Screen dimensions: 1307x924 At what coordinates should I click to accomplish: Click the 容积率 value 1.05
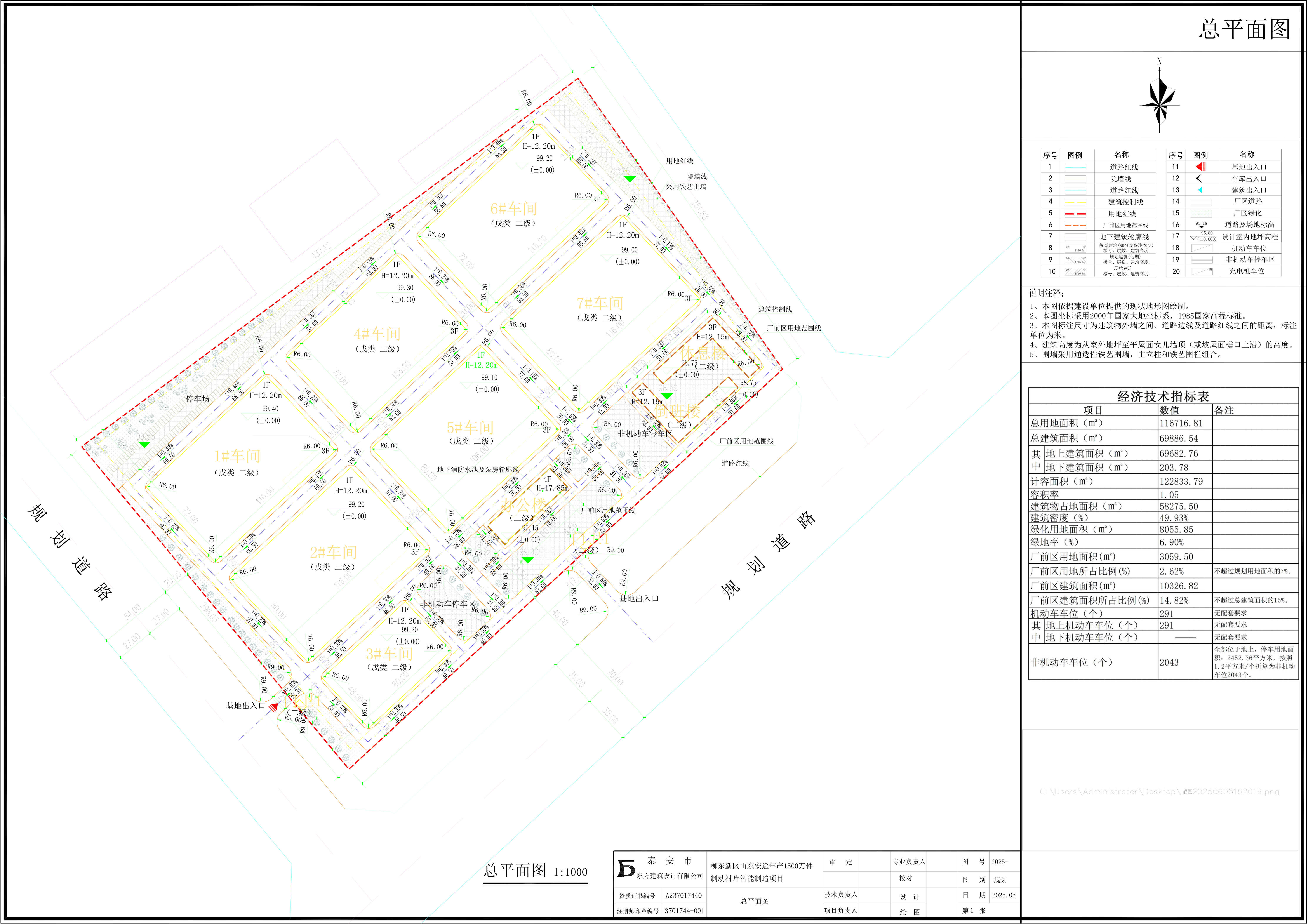pos(1169,495)
